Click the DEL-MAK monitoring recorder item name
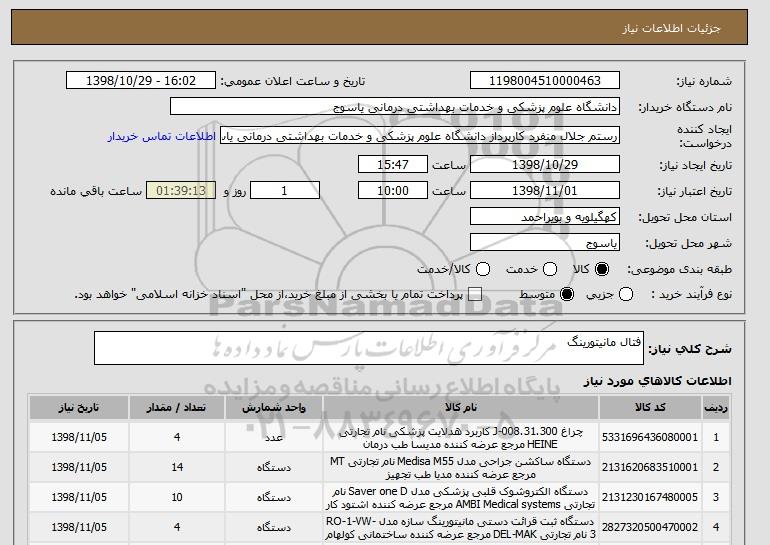Screen dimensions: 770x545 pos(461,528)
